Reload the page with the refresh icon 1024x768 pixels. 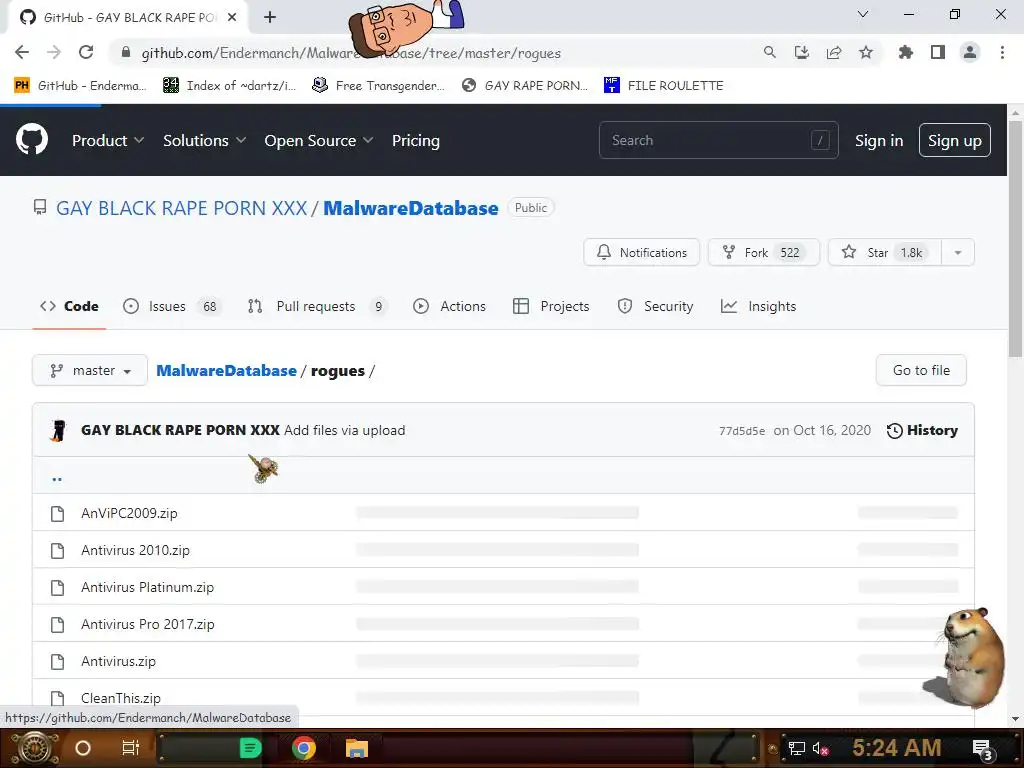pos(86,52)
